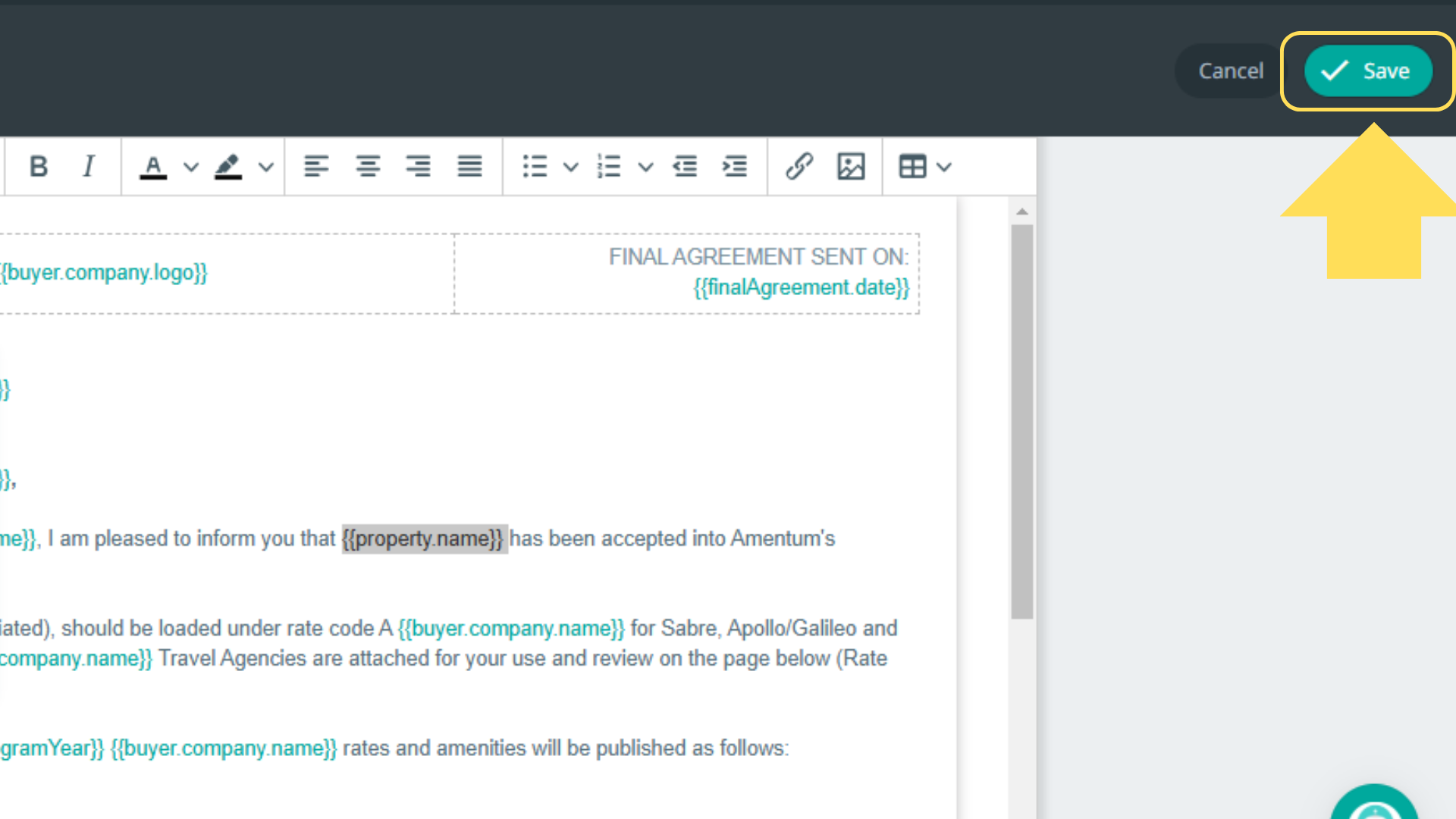Toggle bold formatting
This screenshot has height=819, width=1456.
tap(39, 166)
